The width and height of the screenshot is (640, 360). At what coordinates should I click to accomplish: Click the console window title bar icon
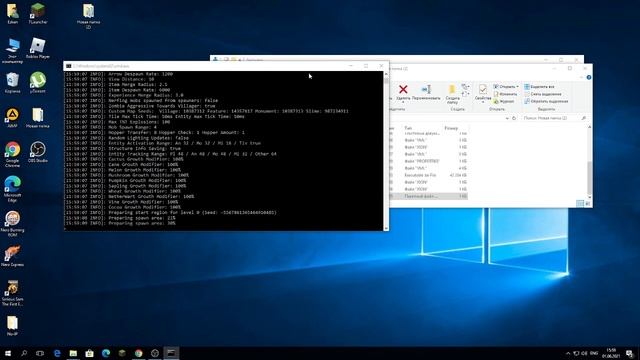[x=69, y=66]
